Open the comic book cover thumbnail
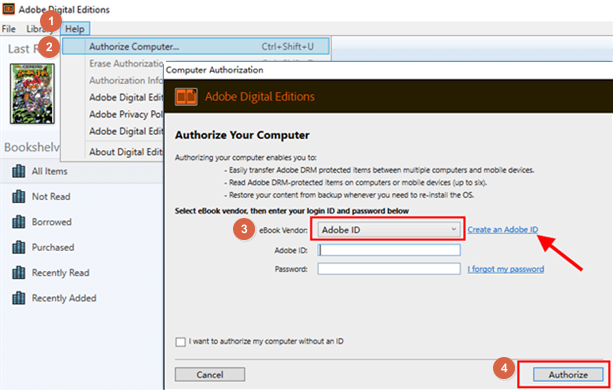The image size is (613, 390). [x=32, y=94]
